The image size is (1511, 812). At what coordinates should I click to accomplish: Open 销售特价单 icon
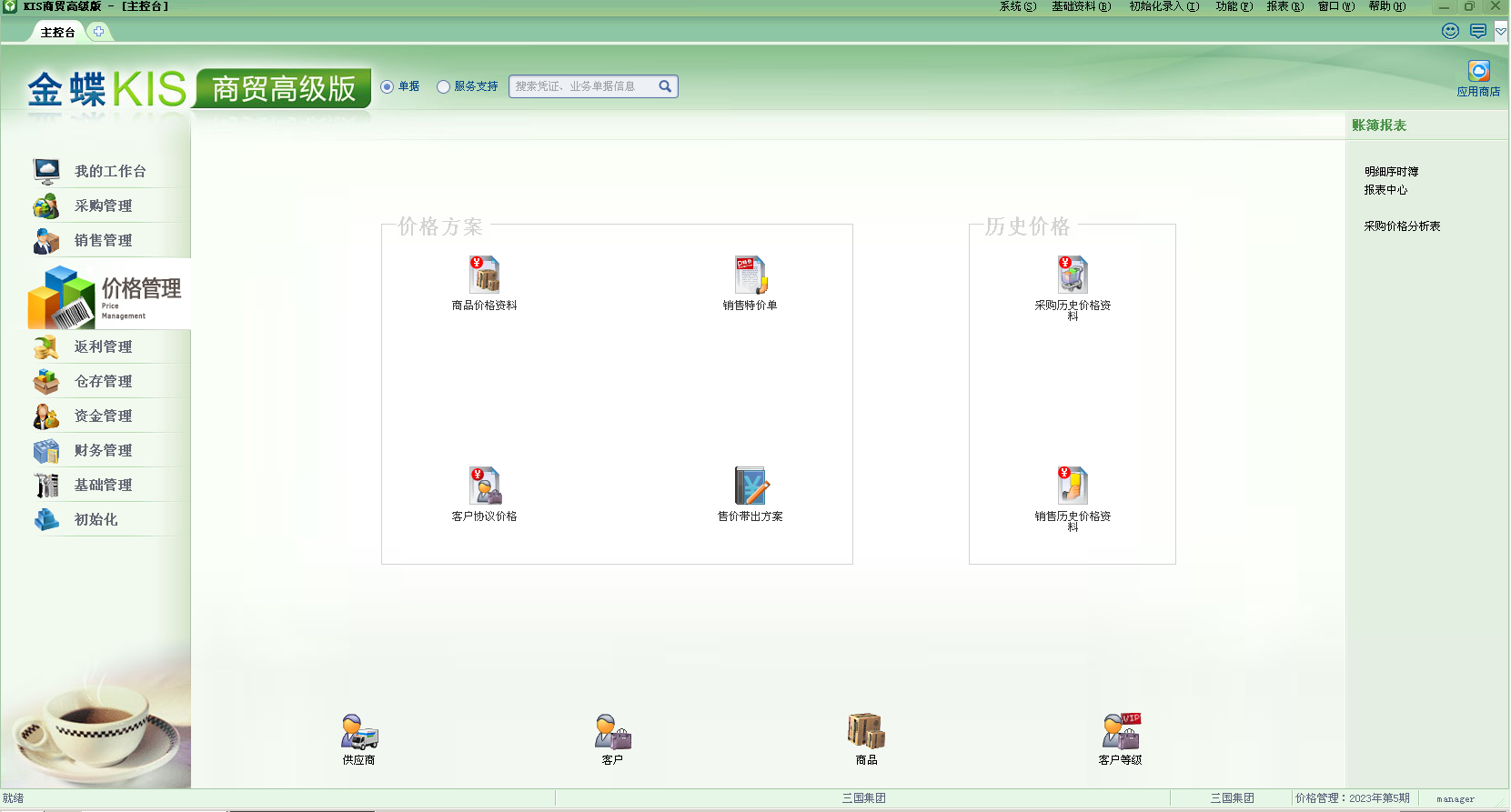(x=750, y=275)
